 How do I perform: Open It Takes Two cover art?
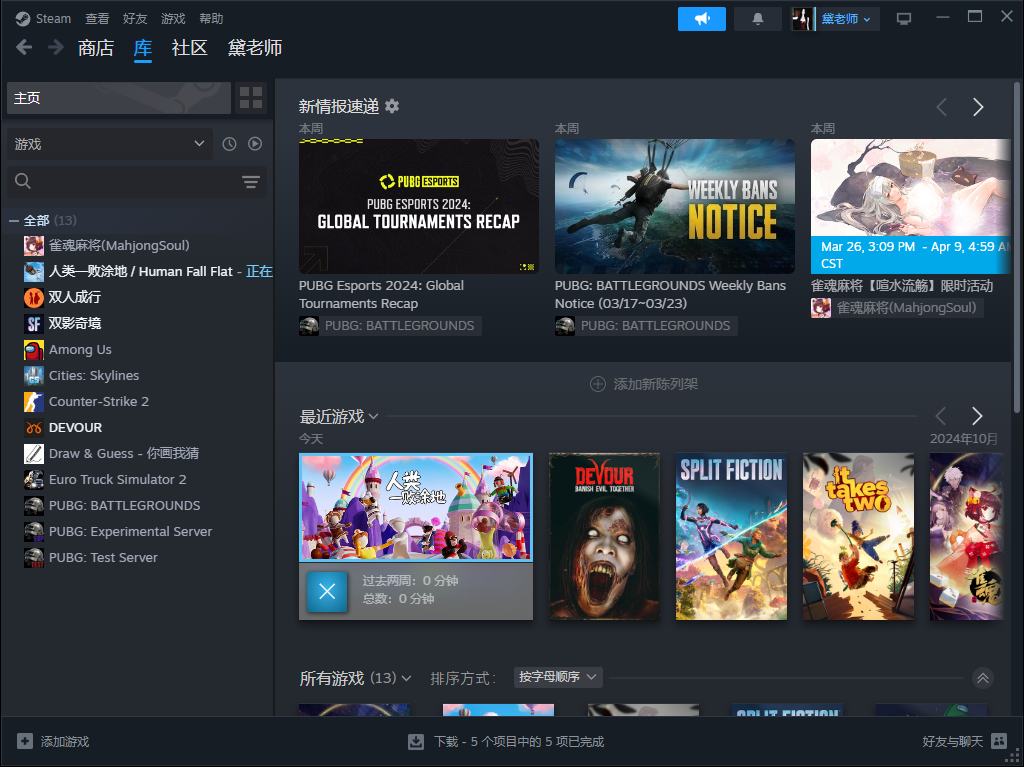pyautogui.click(x=858, y=536)
